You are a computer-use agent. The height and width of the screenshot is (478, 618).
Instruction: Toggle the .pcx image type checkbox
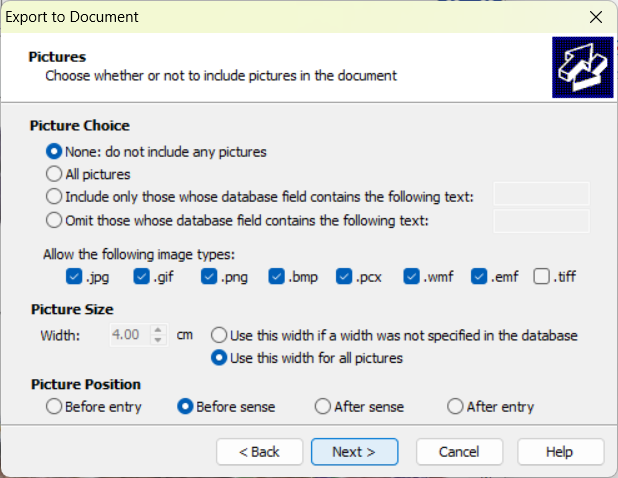[x=345, y=277]
